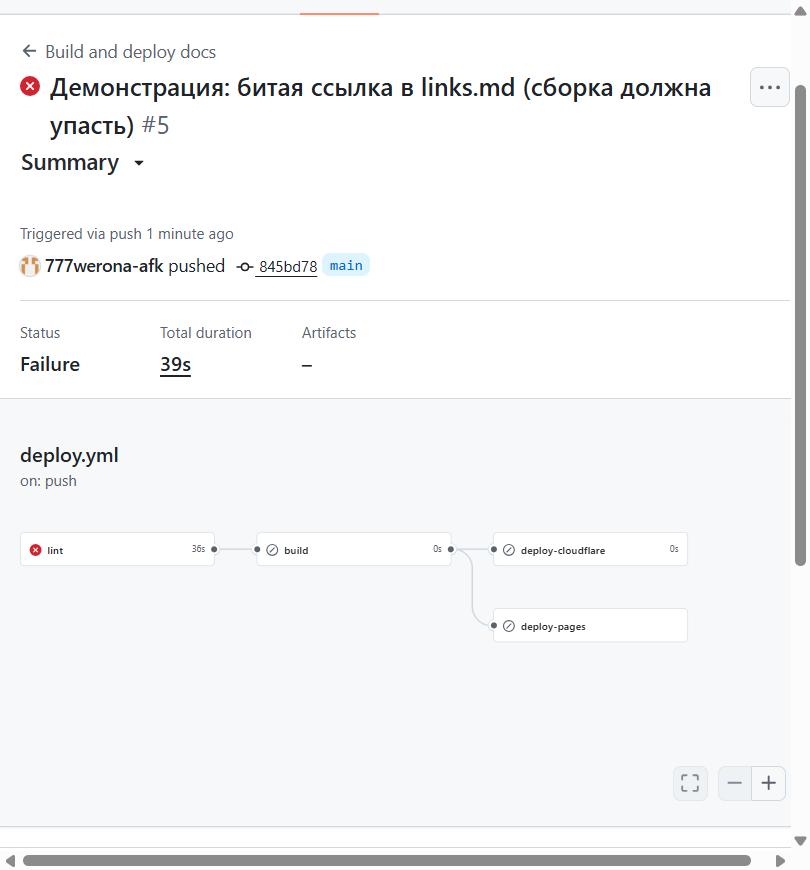This screenshot has height=870, width=810.
Task: Click the scrollbar up arrow
Action: pyautogui.click(x=800, y=11)
